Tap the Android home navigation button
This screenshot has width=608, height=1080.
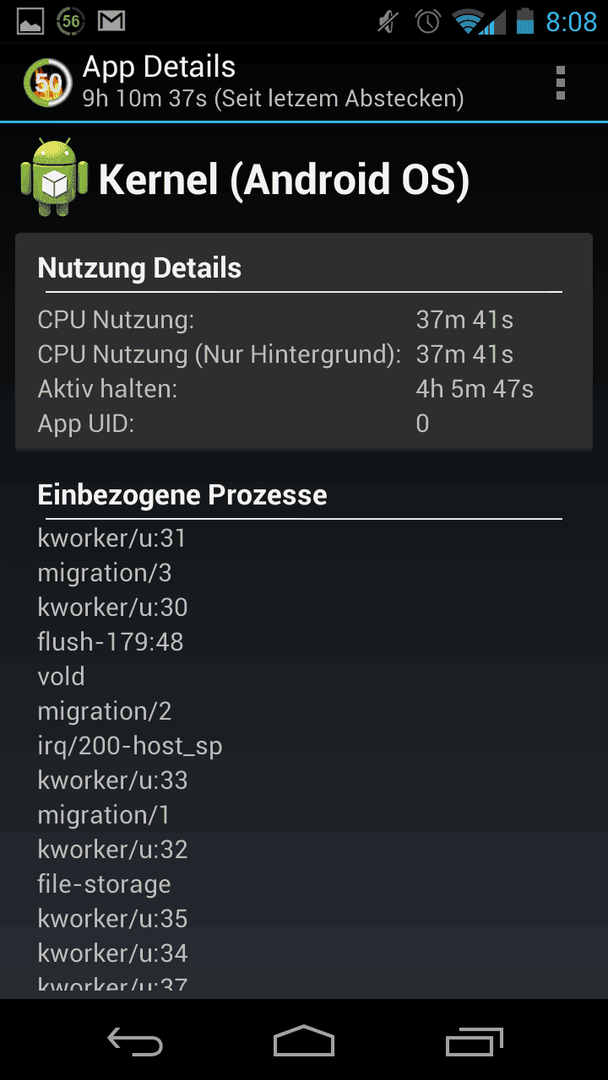(304, 1040)
